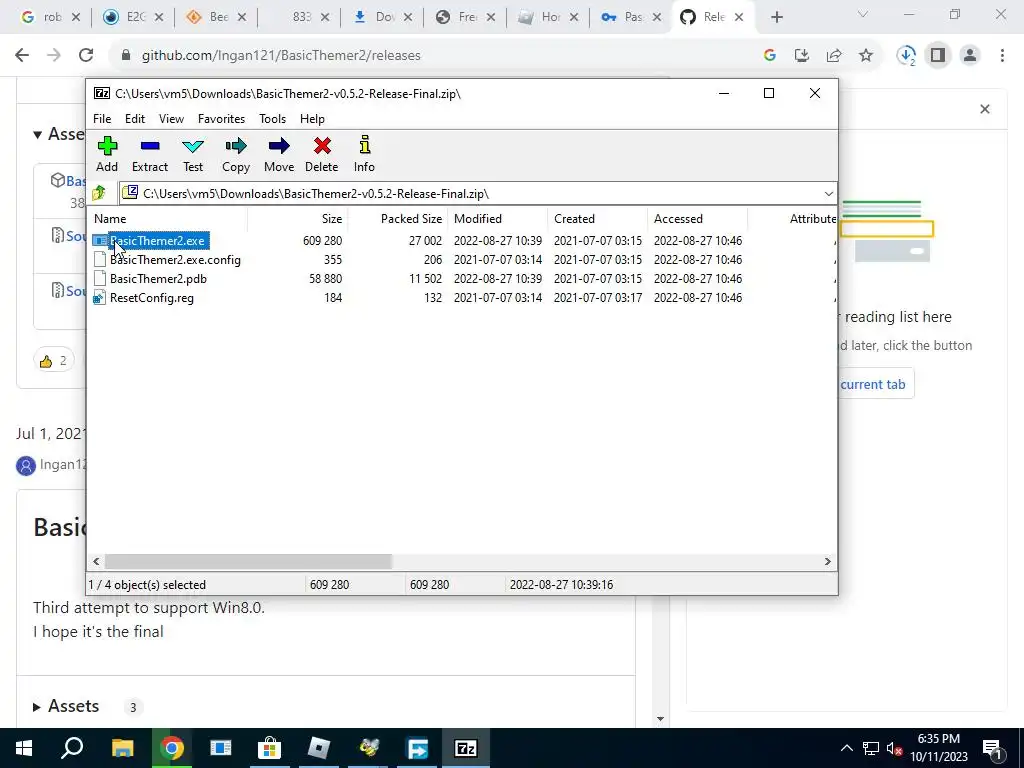1024x768 pixels.
Task: Show hidden system tray icons
Action: (846, 748)
